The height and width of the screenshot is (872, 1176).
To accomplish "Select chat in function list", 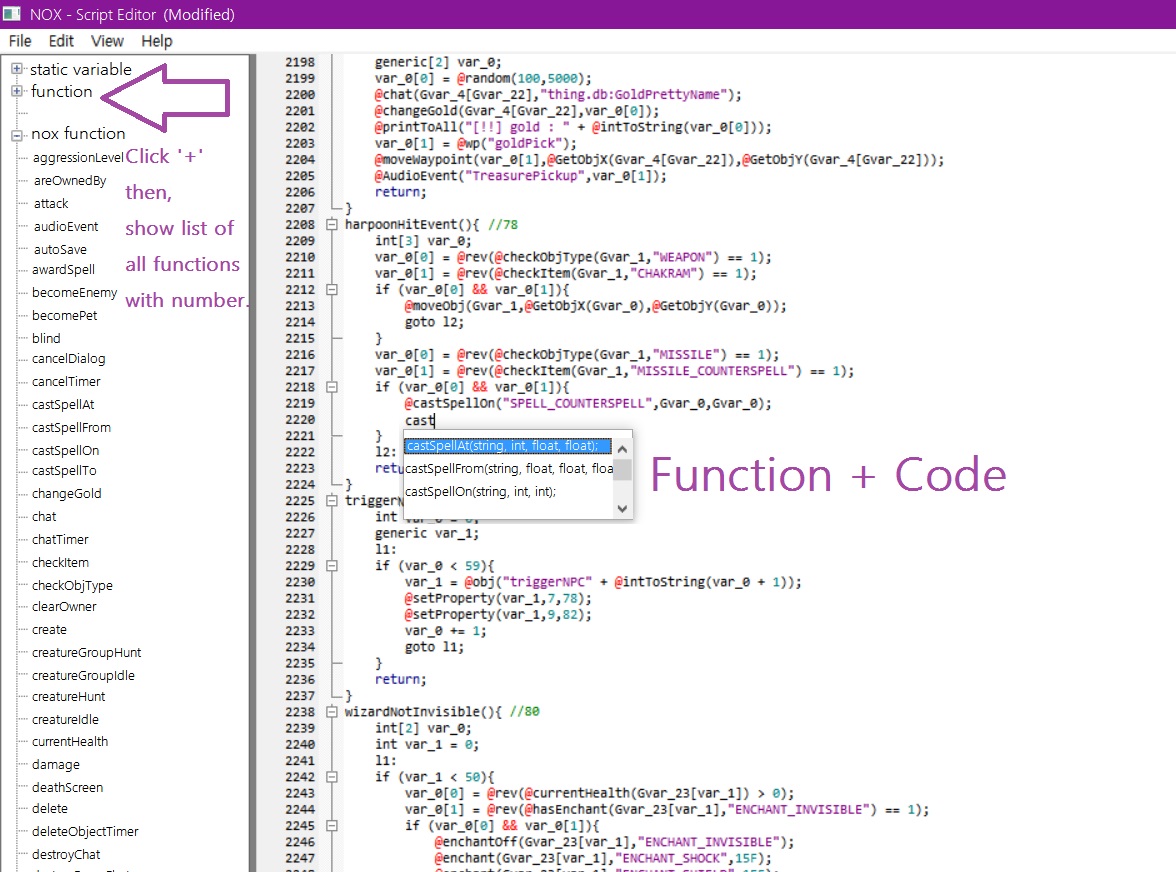I will pyautogui.click(x=44, y=517).
